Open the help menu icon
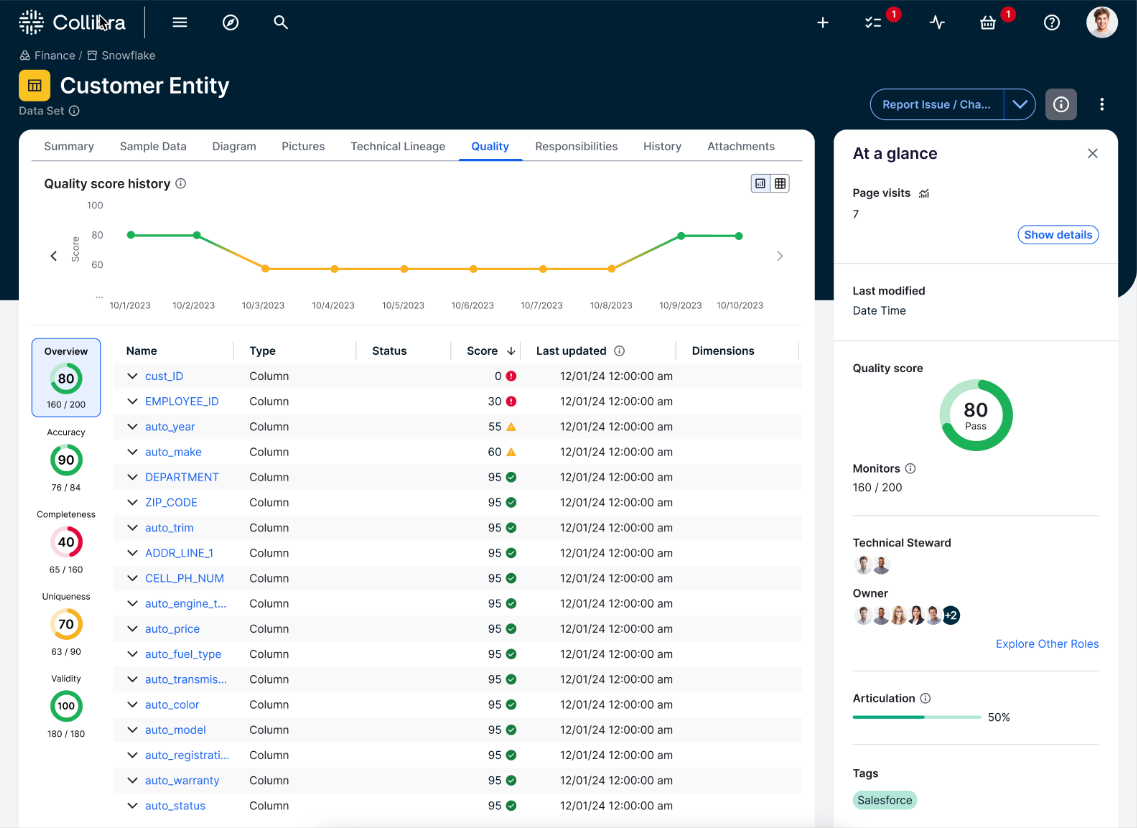1137x828 pixels. [x=1051, y=22]
